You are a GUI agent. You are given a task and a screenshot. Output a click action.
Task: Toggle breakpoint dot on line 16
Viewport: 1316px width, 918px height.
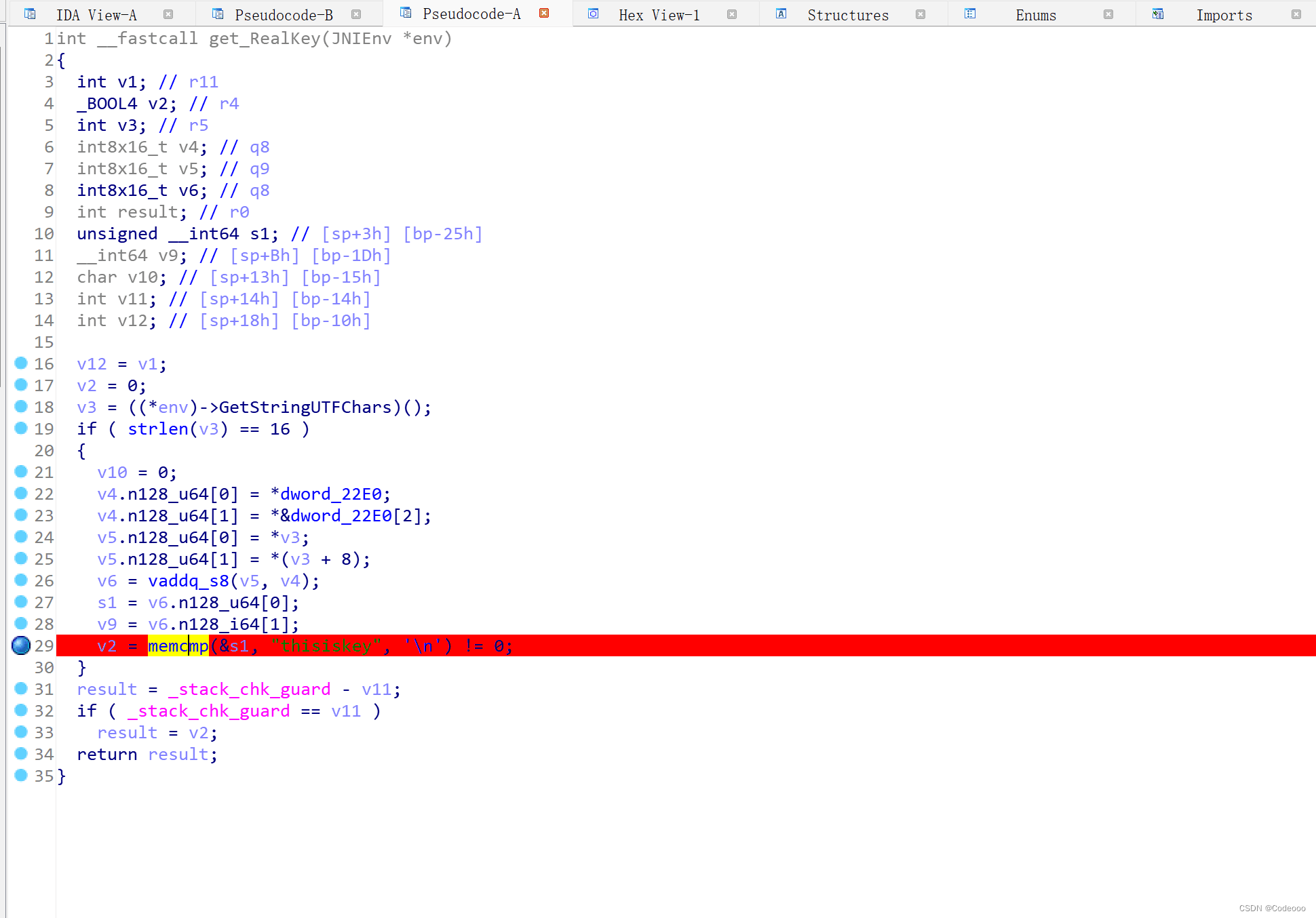point(21,363)
